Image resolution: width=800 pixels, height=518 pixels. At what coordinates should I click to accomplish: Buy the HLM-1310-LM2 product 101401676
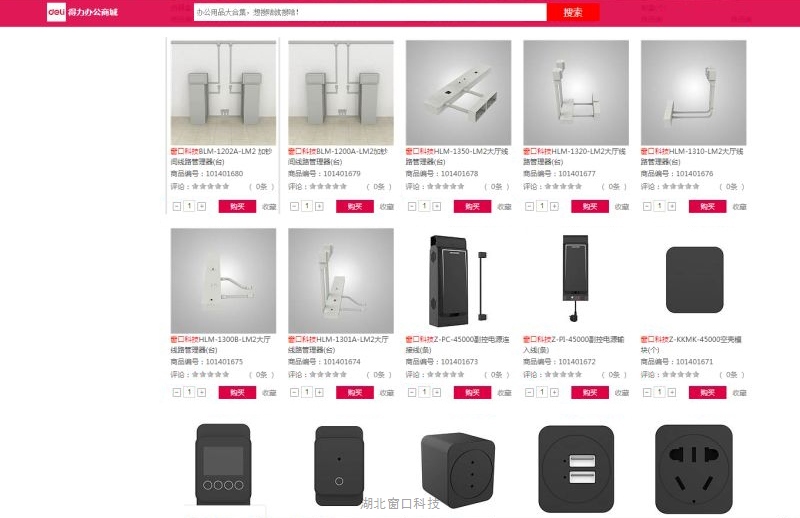click(x=707, y=206)
